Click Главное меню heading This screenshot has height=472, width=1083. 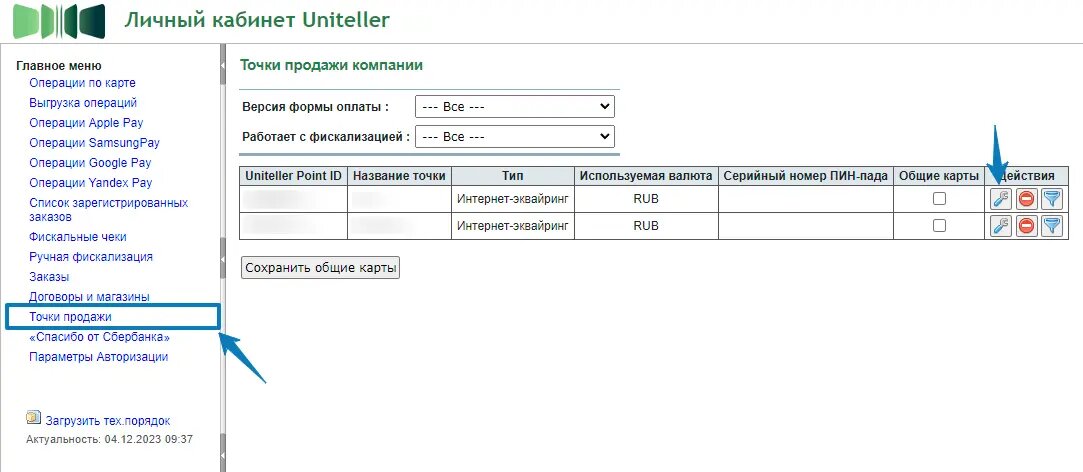point(59,66)
